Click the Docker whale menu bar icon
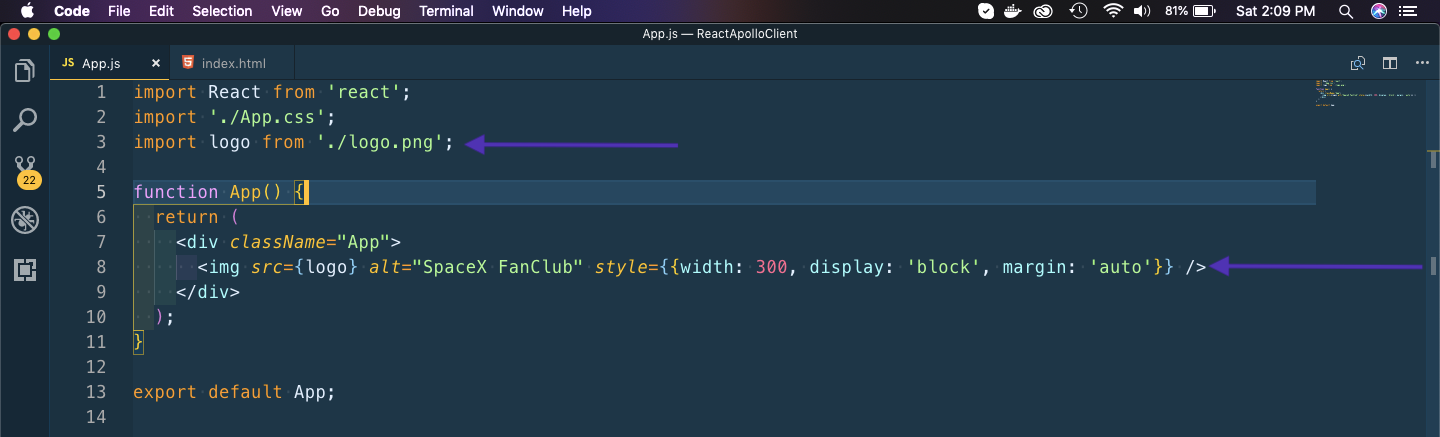Viewport: 1440px width, 437px height. click(x=1015, y=11)
